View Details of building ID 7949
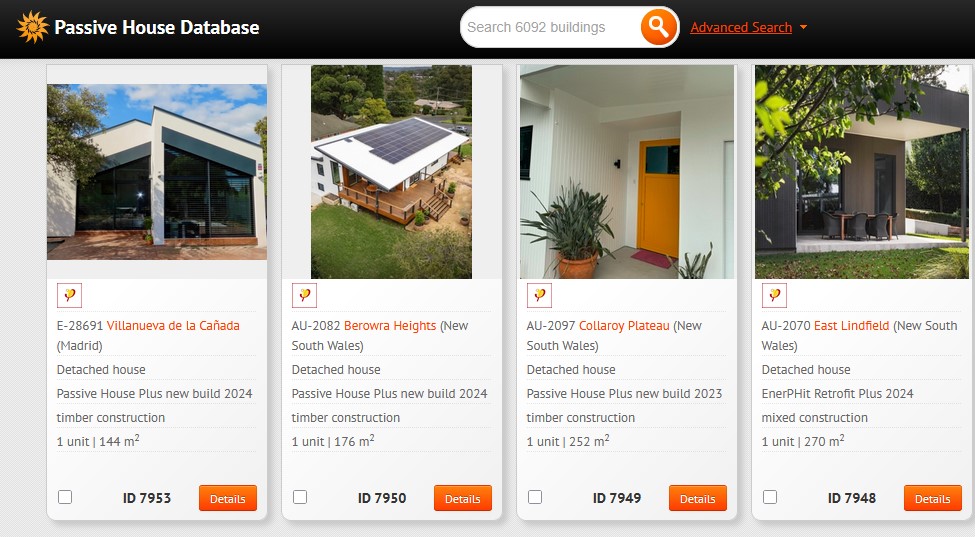 [x=698, y=498]
